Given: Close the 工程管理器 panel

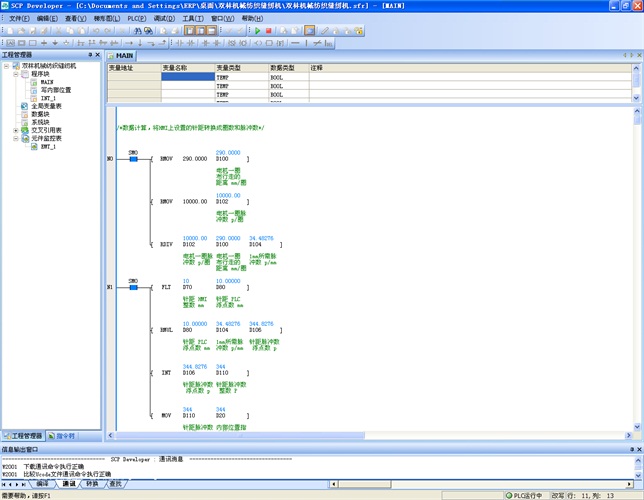Looking at the screenshot, I should 99,55.
